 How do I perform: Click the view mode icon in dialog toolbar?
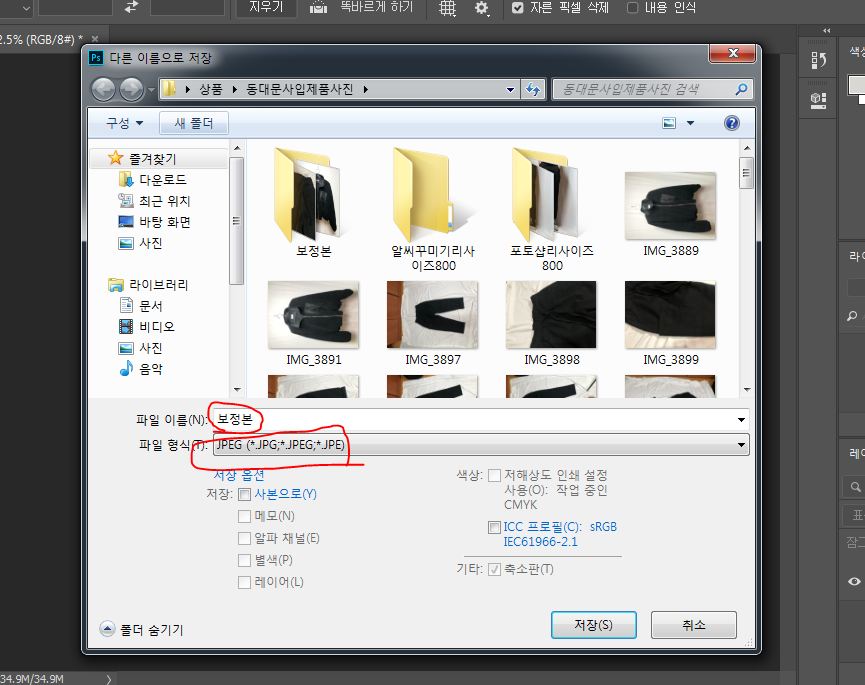(x=669, y=123)
